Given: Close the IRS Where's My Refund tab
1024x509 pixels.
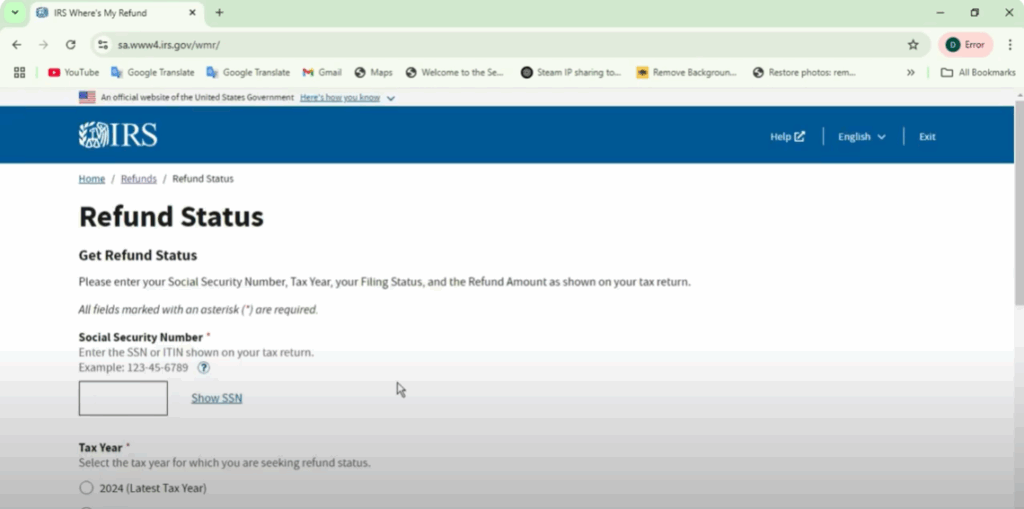Looking at the screenshot, I should (x=192, y=12).
